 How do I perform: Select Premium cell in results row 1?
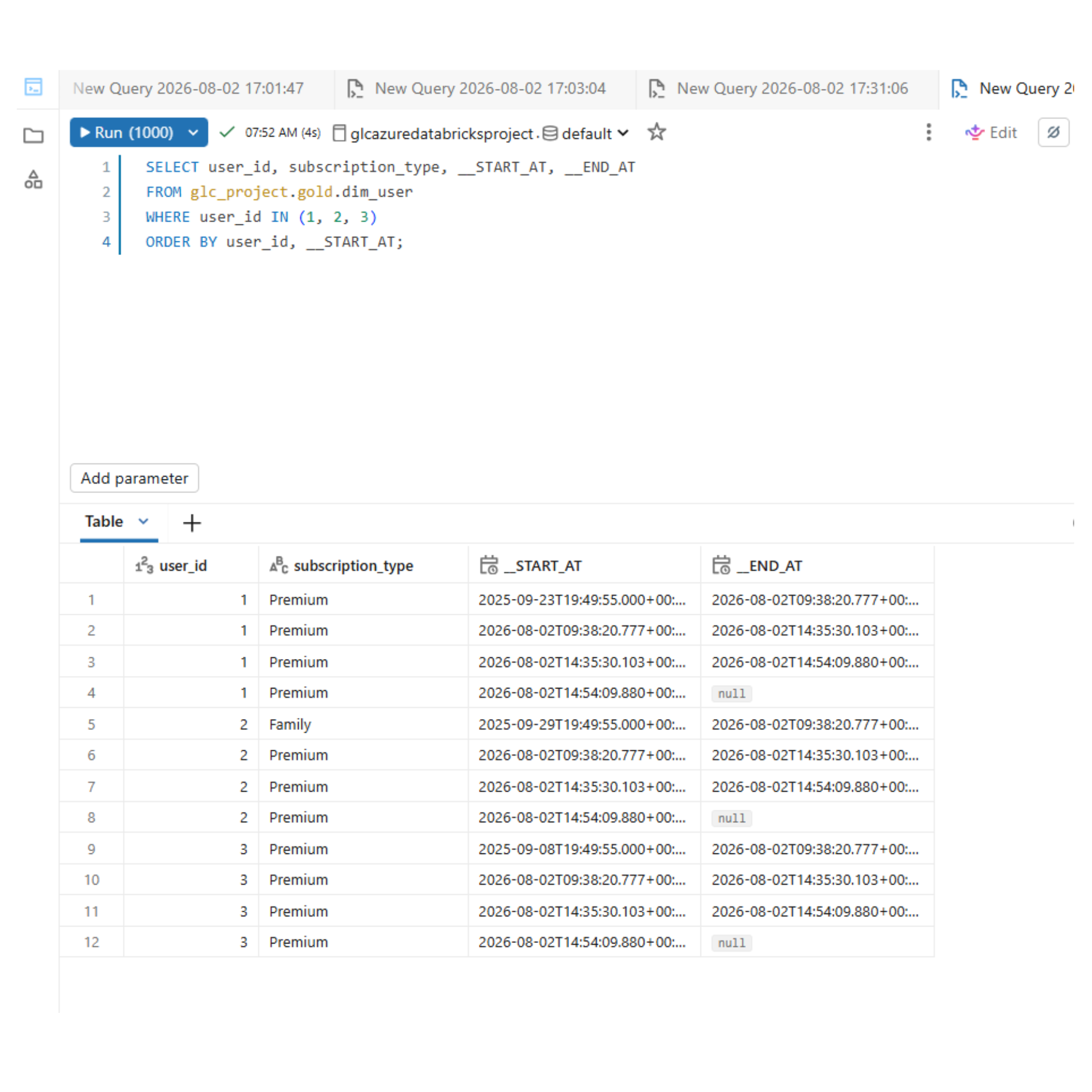pyautogui.click(x=364, y=600)
